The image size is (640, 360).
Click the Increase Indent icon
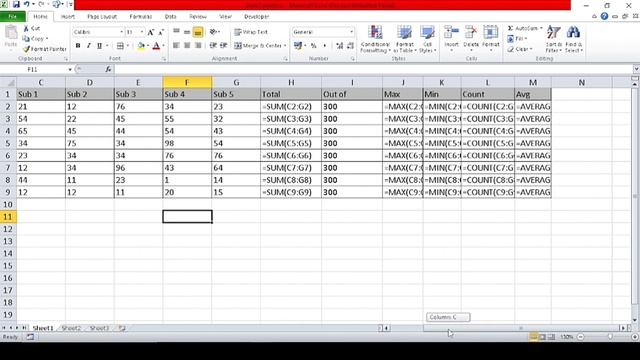223,46
